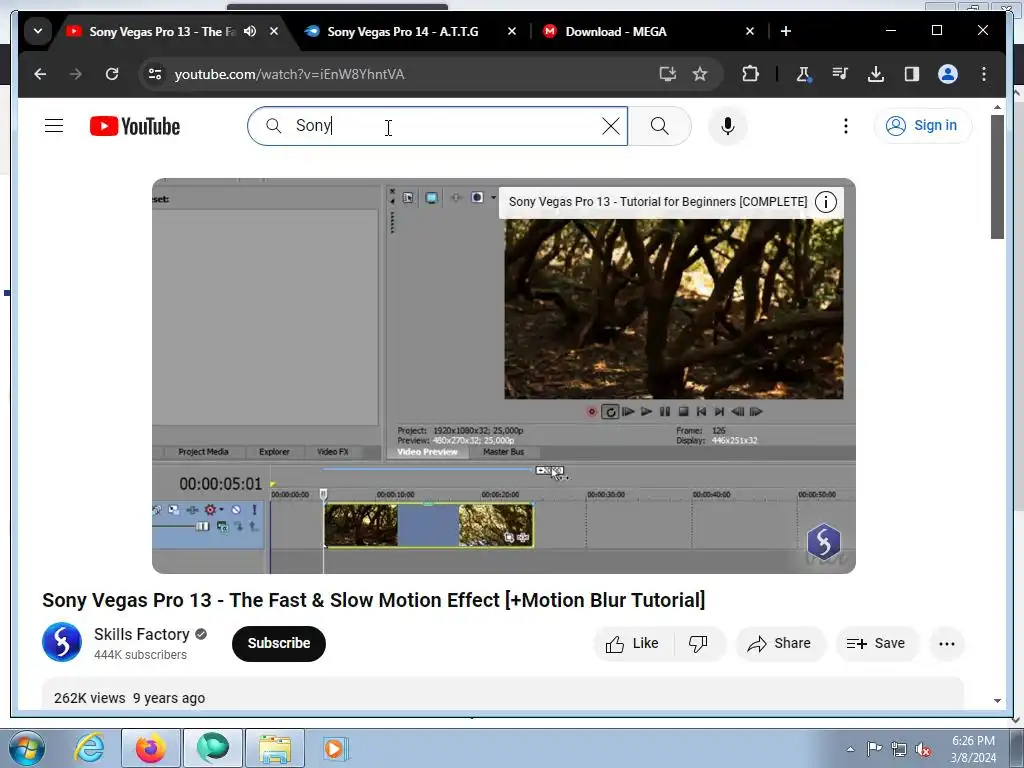The image size is (1024, 768).
Task: Open YouTube settings three-dot menu
Action: [846, 126]
